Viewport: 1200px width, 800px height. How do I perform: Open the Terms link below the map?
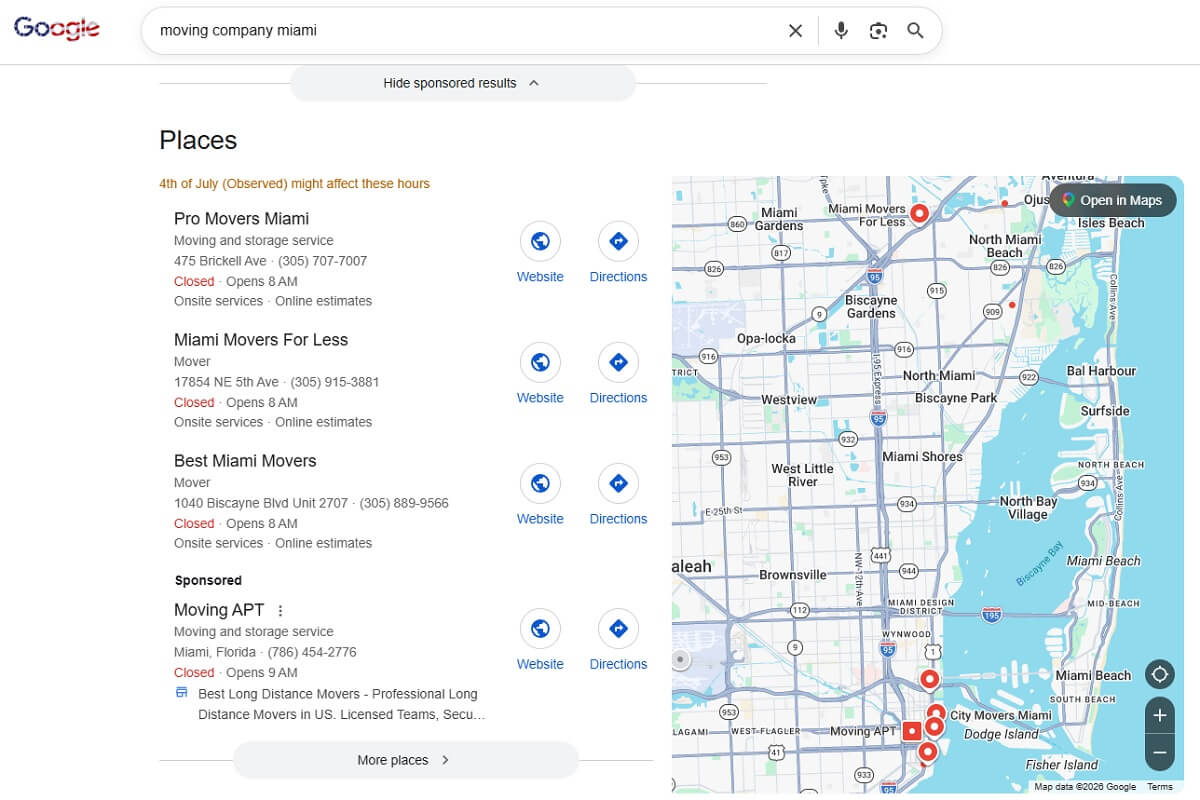(1160, 787)
